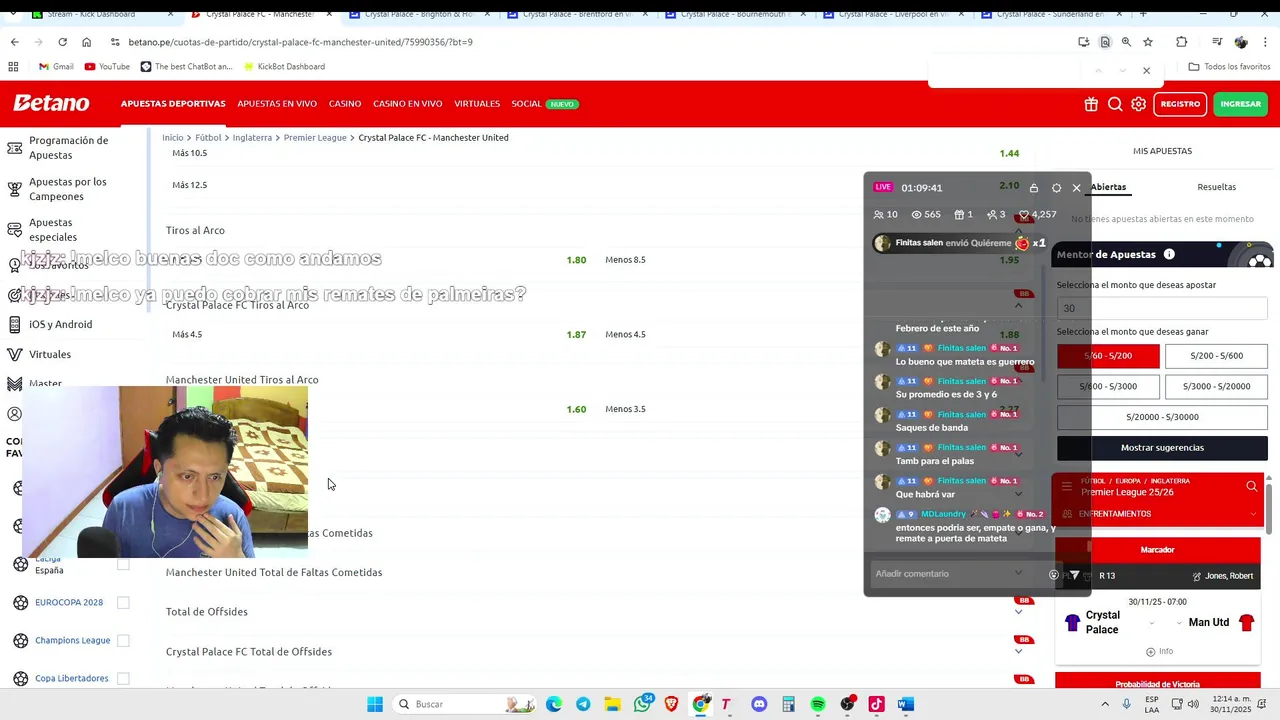Tick the Copa Libertadores checkbox
This screenshot has height=720, width=1280.
click(x=123, y=678)
